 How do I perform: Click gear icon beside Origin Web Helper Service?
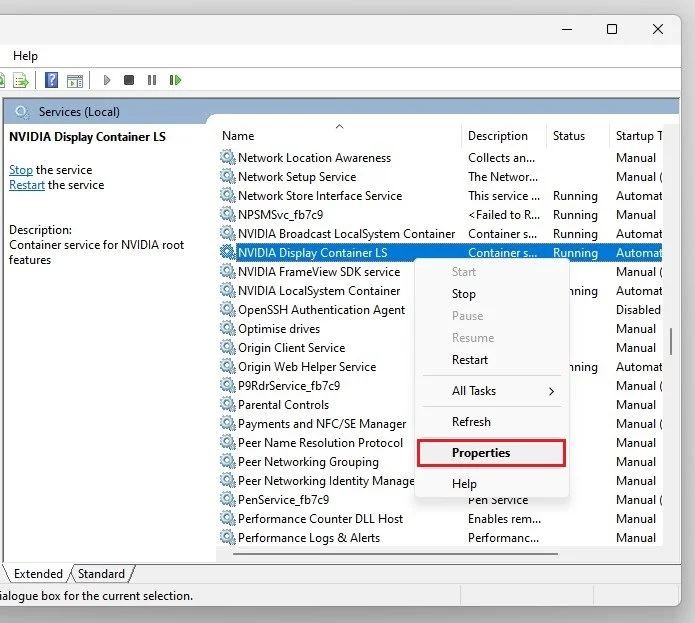pos(228,367)
